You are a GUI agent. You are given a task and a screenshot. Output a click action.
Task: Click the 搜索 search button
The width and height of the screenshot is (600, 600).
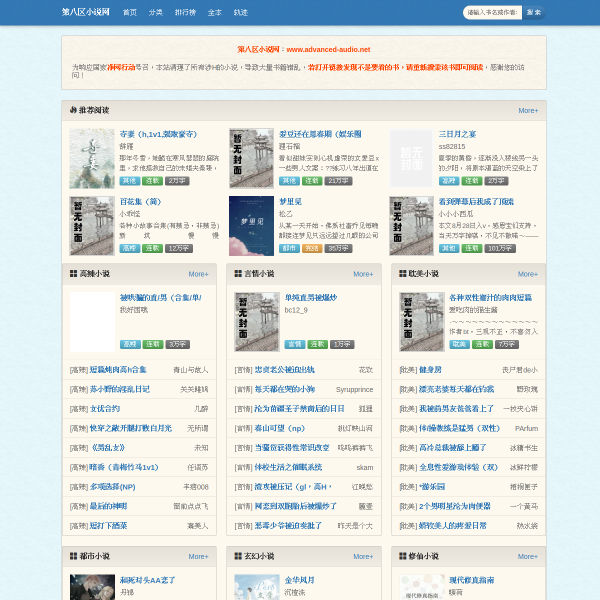(534, 13)
